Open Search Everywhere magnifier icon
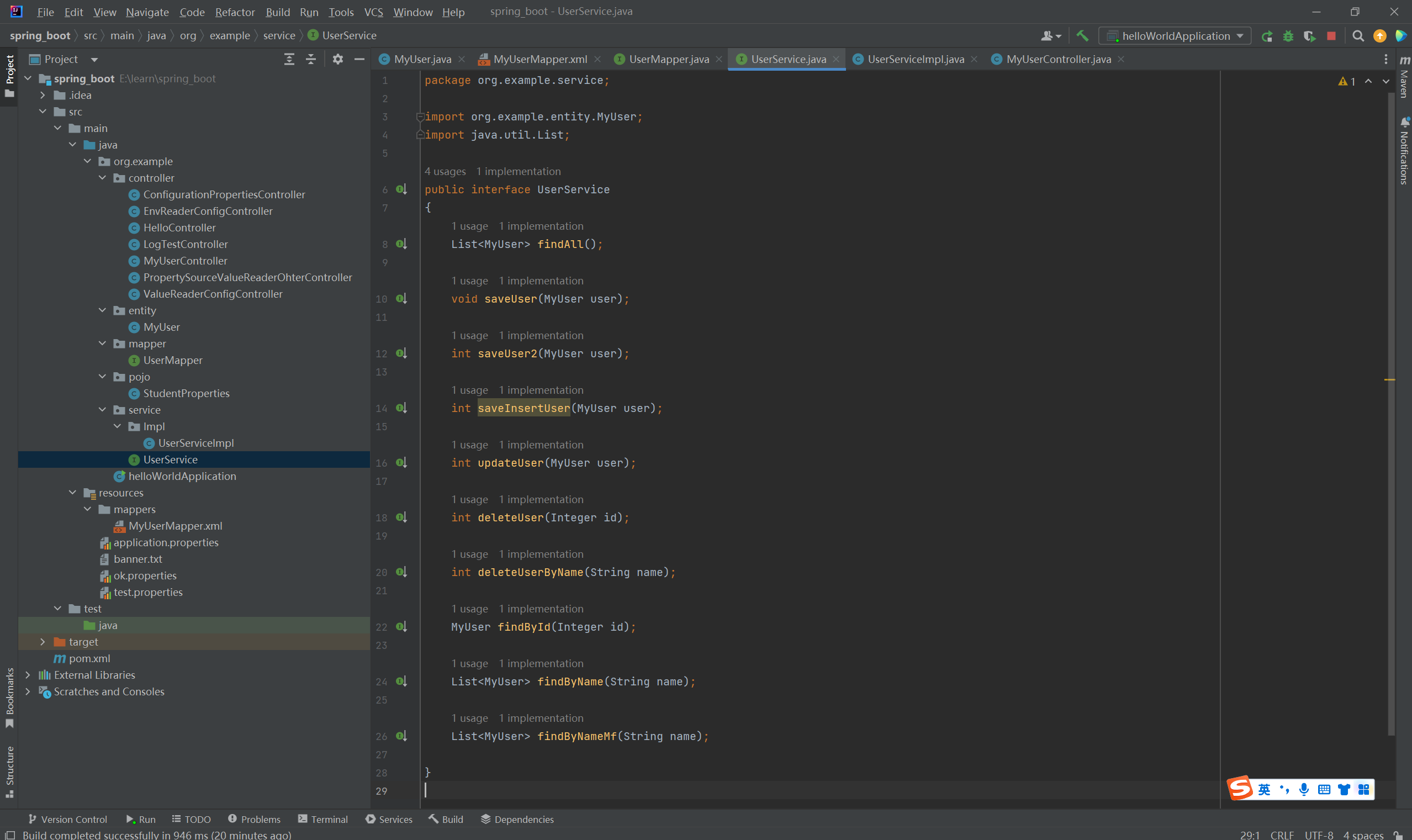Viewport: 1412px width, 840px height. click(x=1358, y=36)
